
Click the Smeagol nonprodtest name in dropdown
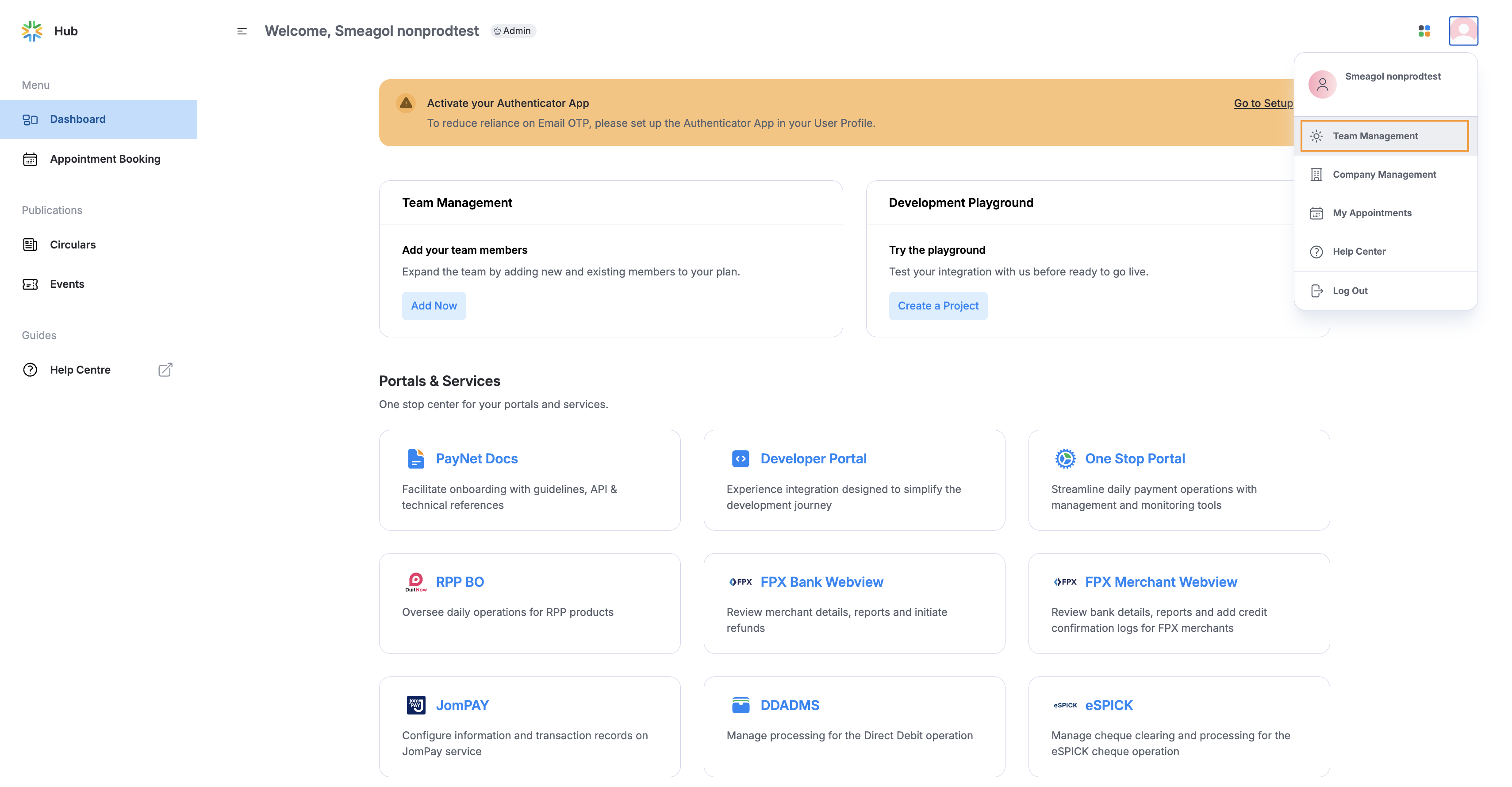tap(1392, 76)
